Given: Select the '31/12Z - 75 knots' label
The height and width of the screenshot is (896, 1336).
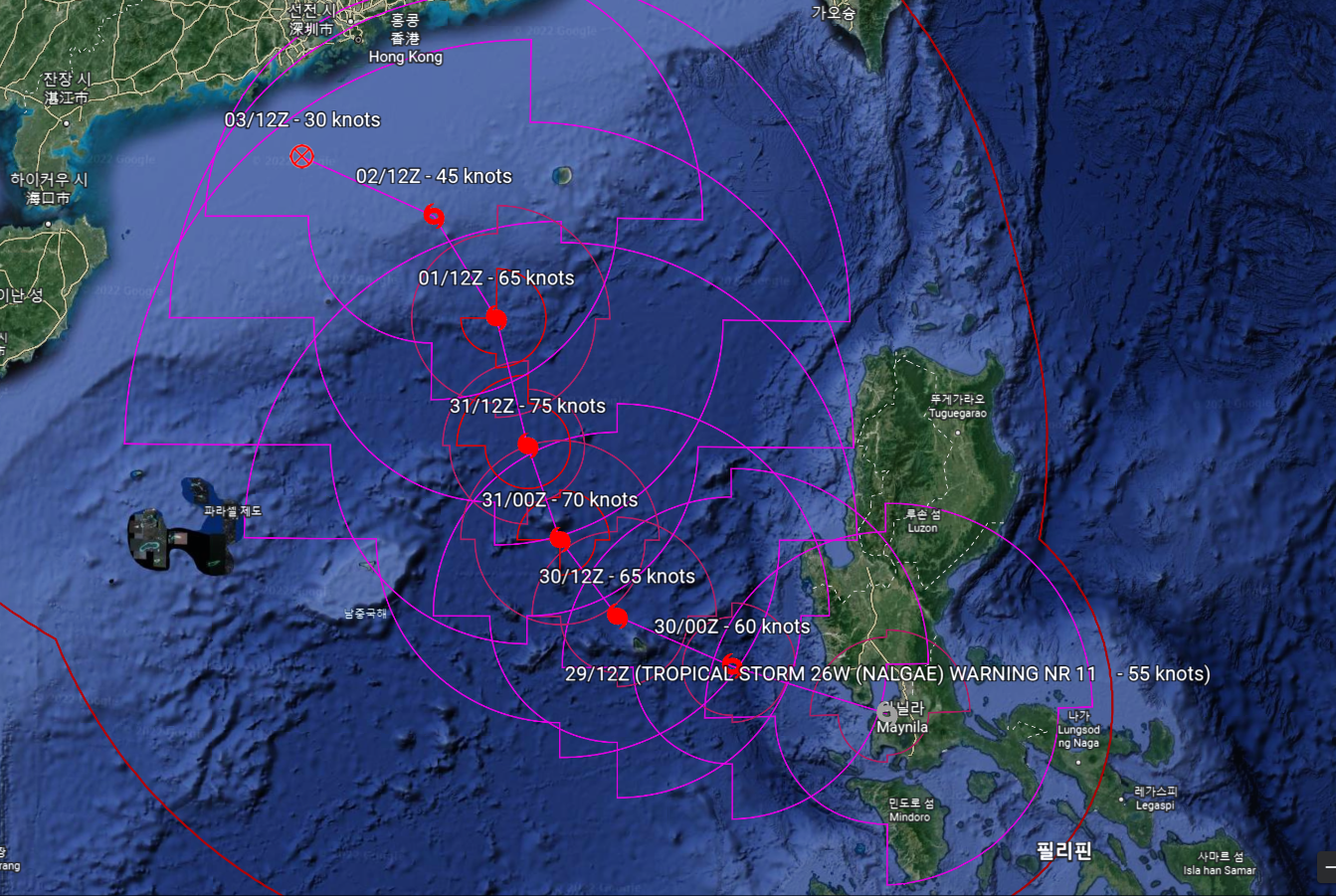Looking at the screenshot, I should pyautogui.click(x=527, y=406).
